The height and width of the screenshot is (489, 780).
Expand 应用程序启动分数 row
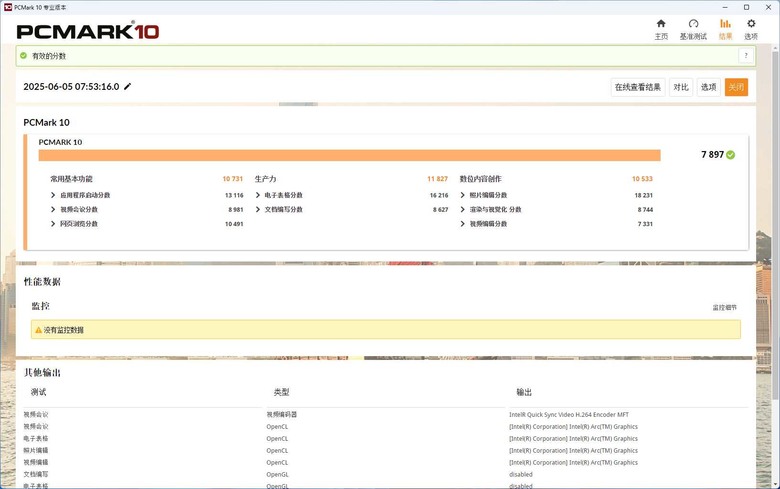53,195
